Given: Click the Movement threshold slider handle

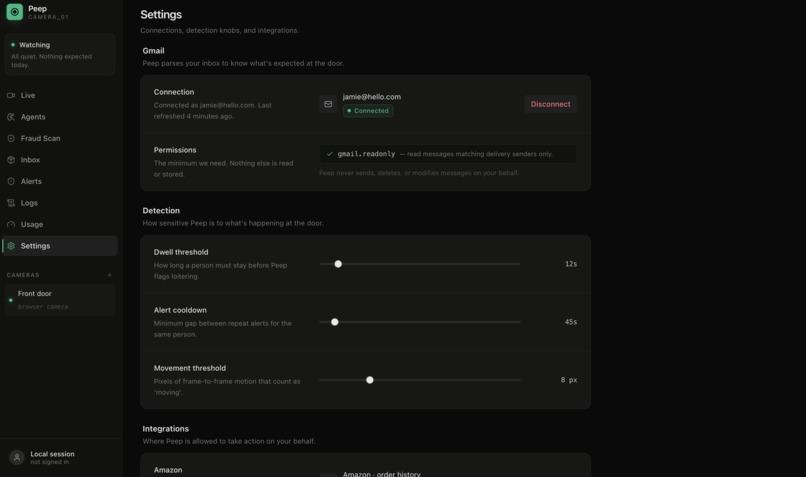Looking at the screenshot, I should tap(370, 380).
